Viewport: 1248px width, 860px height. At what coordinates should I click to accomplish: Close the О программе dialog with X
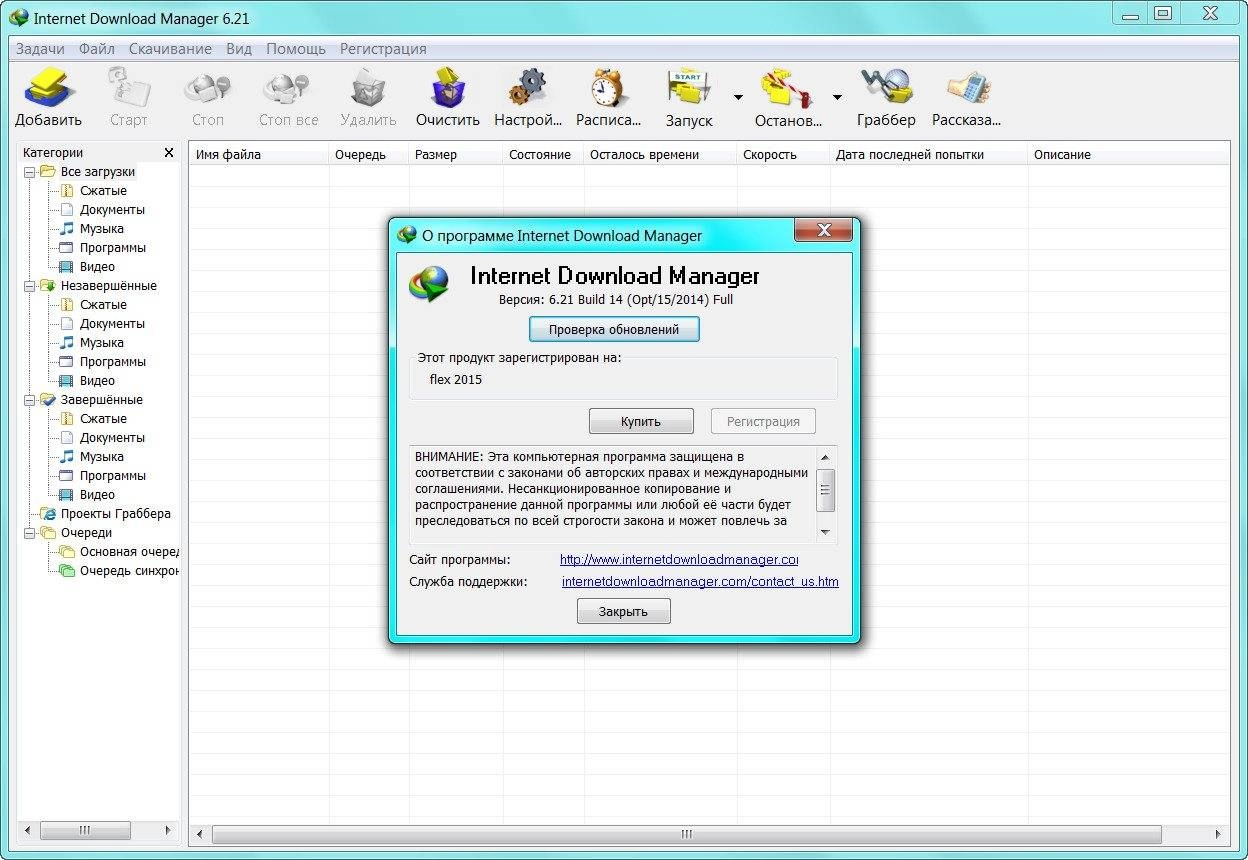pos(824,230)
